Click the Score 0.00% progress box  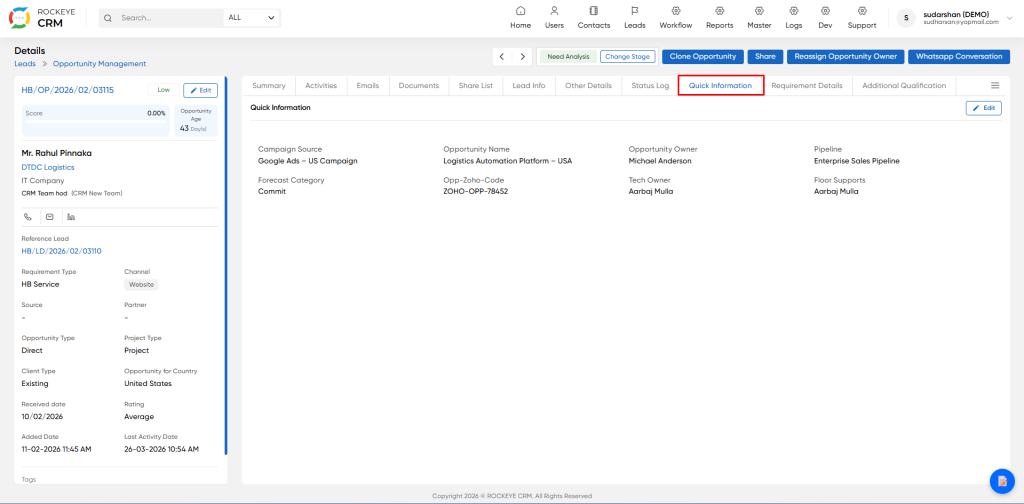(96, 121)
